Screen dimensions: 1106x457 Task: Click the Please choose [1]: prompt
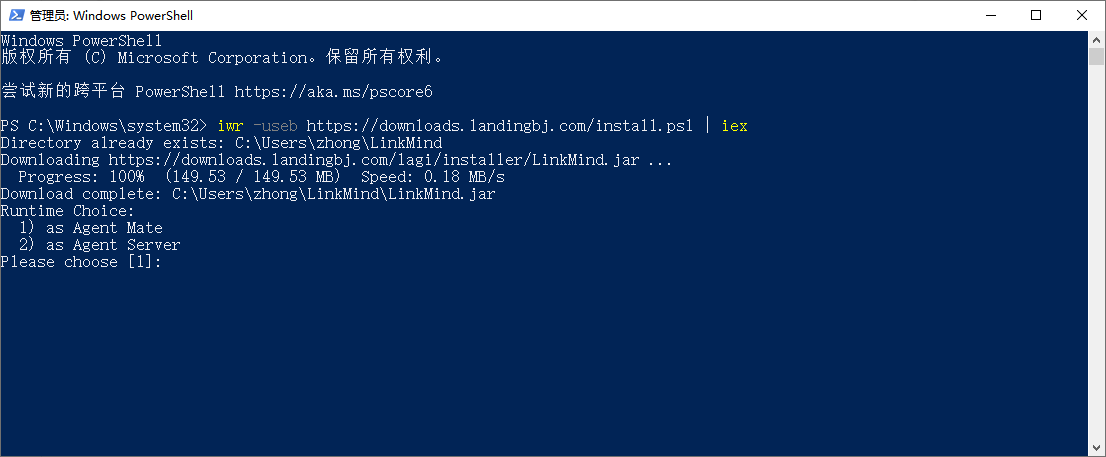[80, 262]
